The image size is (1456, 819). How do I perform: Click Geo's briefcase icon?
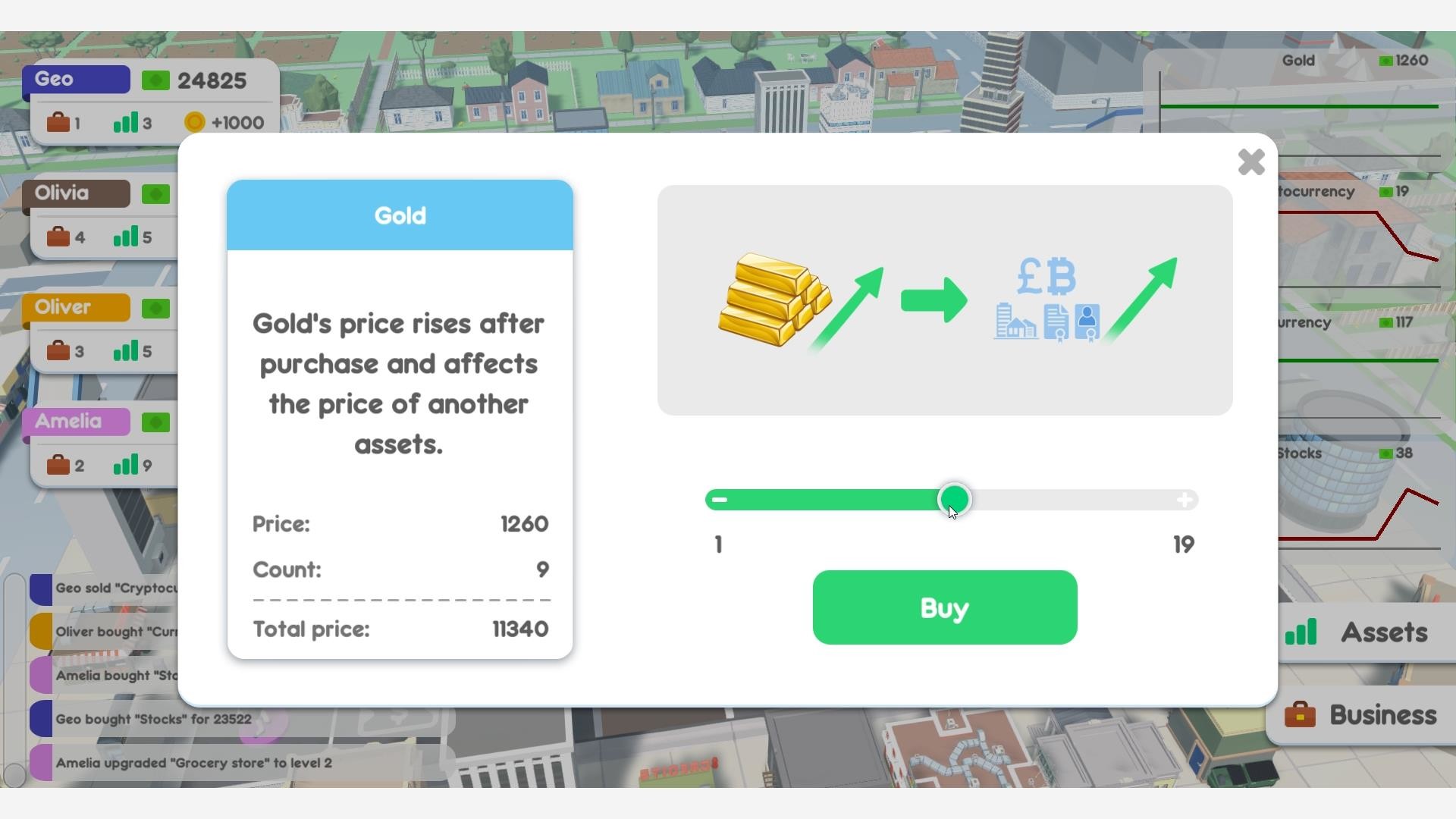click(x=60, y=122)
